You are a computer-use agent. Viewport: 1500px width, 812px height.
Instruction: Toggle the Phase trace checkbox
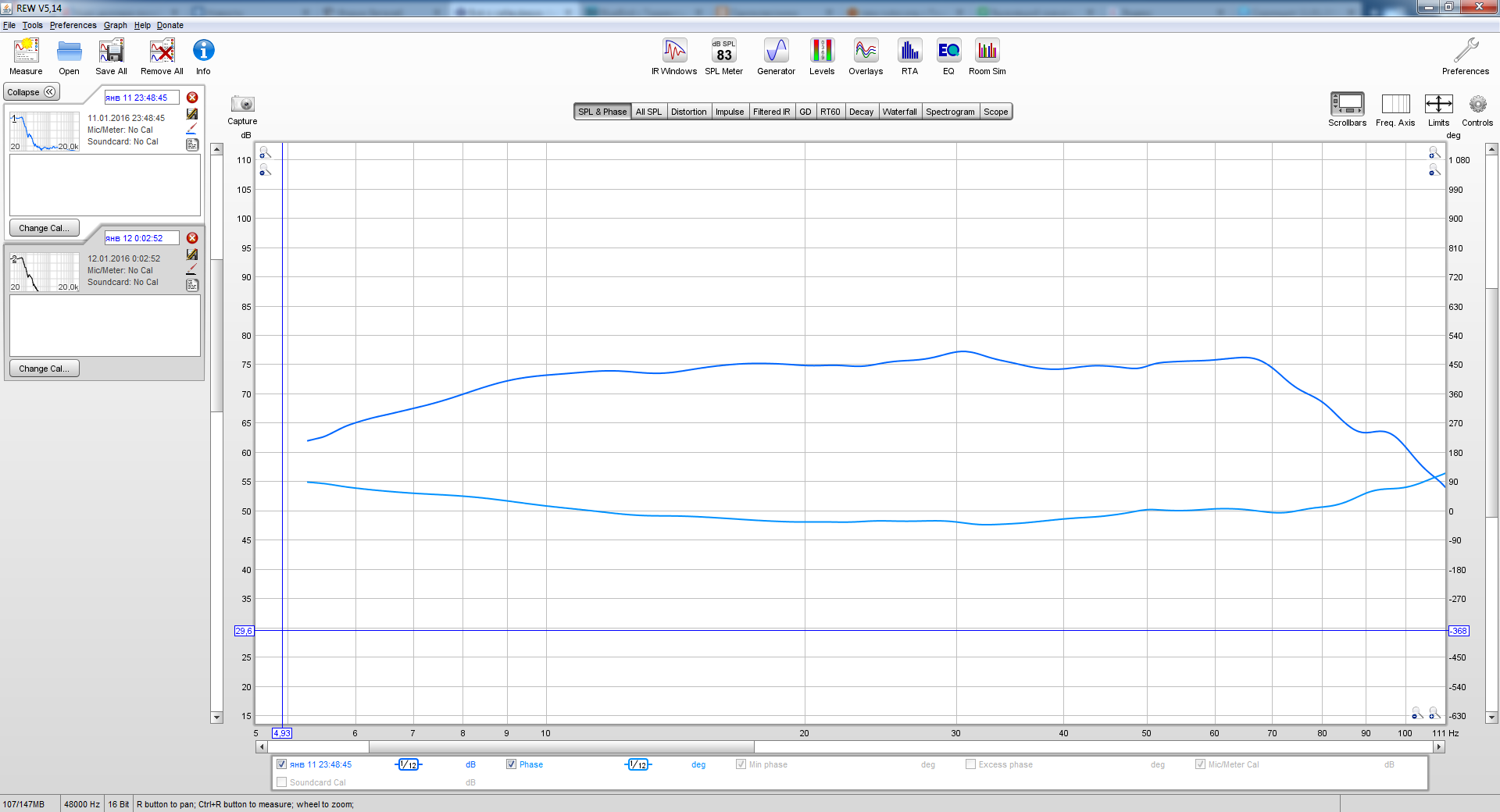click(512, 764)
